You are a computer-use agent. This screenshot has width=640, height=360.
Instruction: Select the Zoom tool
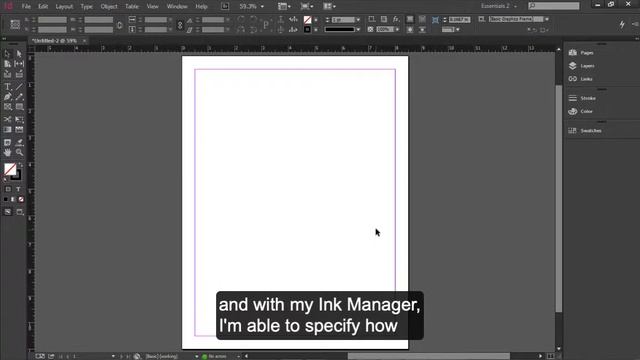tap(19, 152)
